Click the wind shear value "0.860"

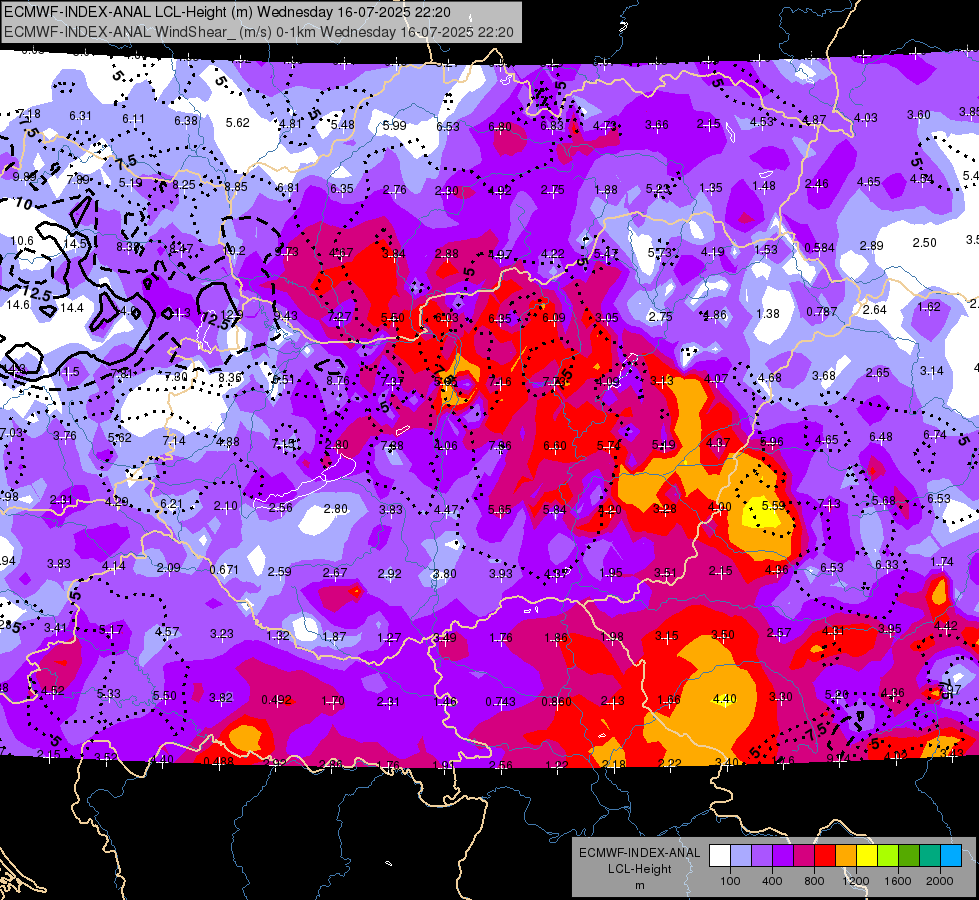click(556, 701)
